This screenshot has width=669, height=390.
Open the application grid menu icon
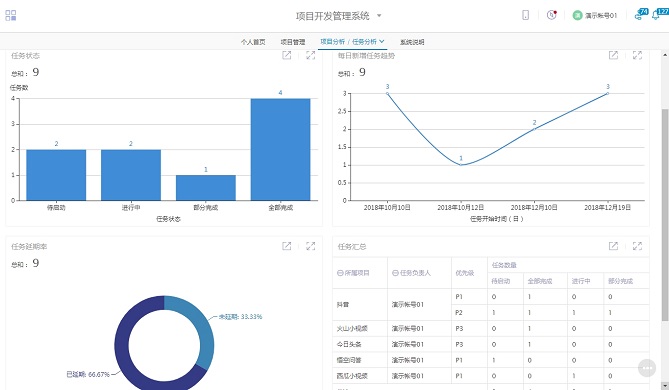click(x=11, y=15)
